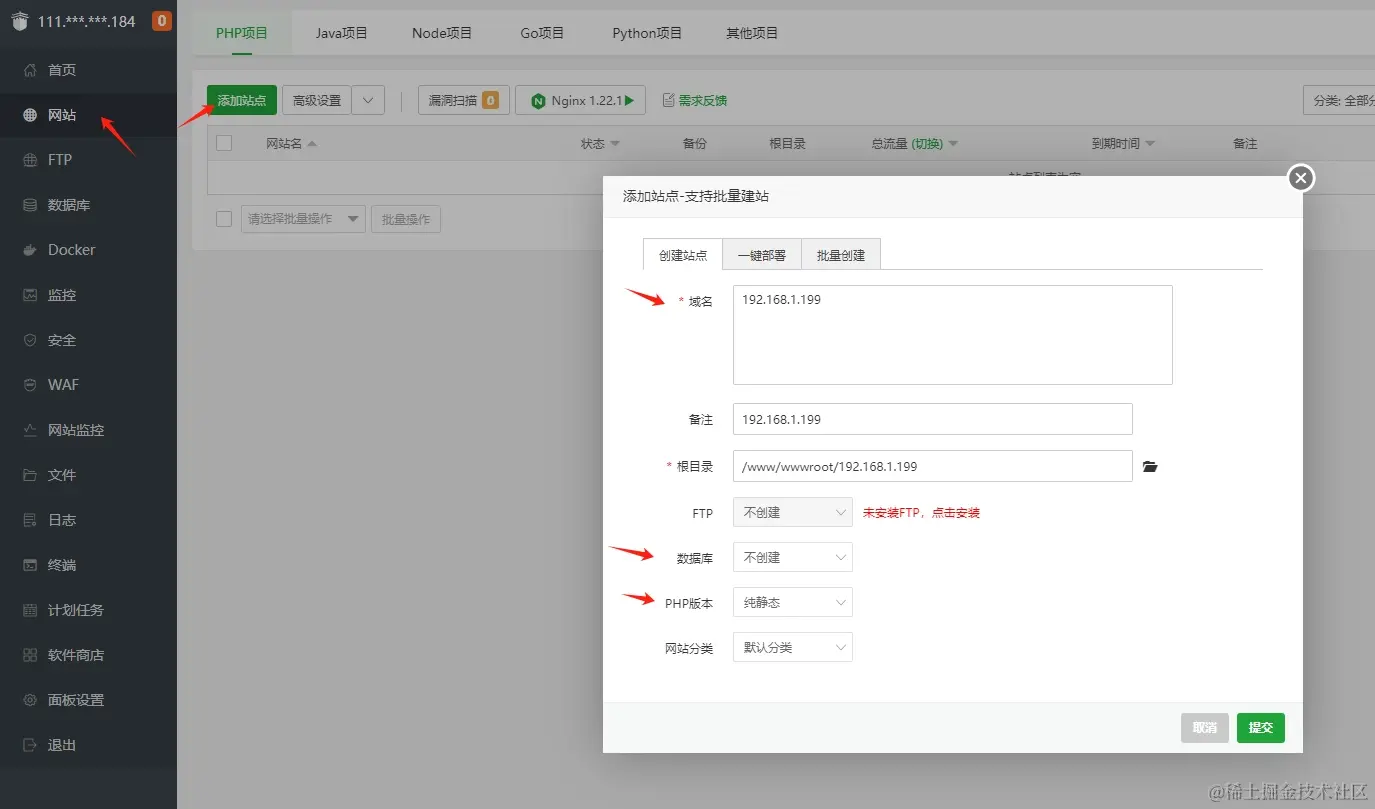Click the WAF shield icon

[x=30, y=385]
